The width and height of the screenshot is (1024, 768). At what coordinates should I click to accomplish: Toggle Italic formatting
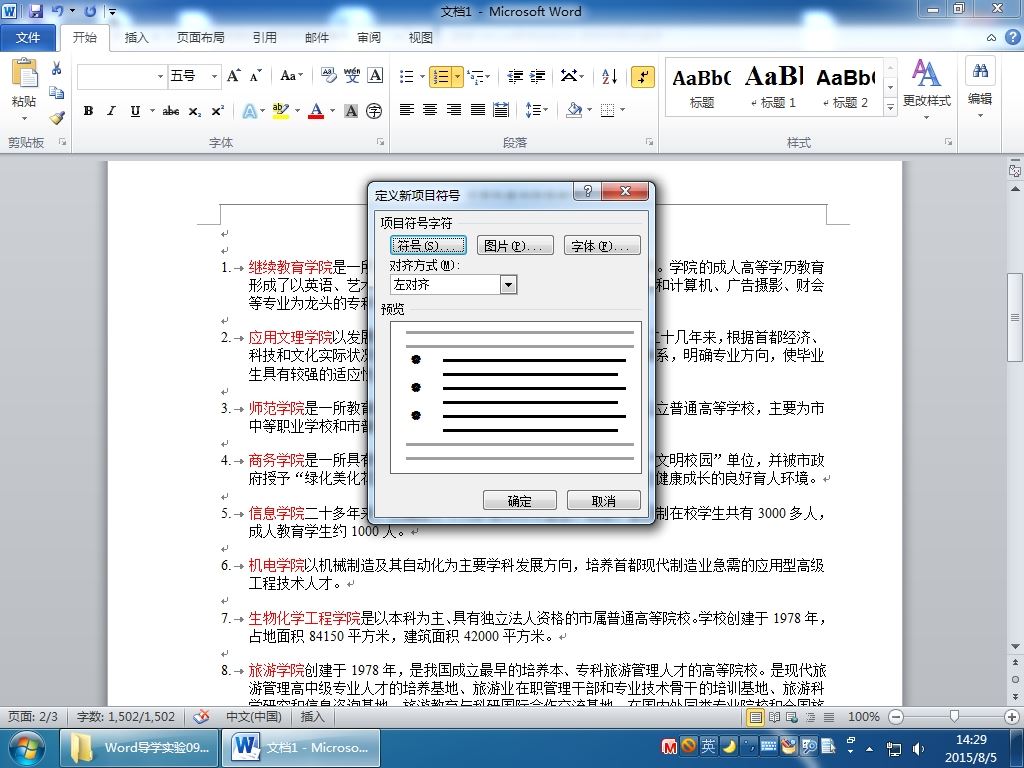(111, 111)
